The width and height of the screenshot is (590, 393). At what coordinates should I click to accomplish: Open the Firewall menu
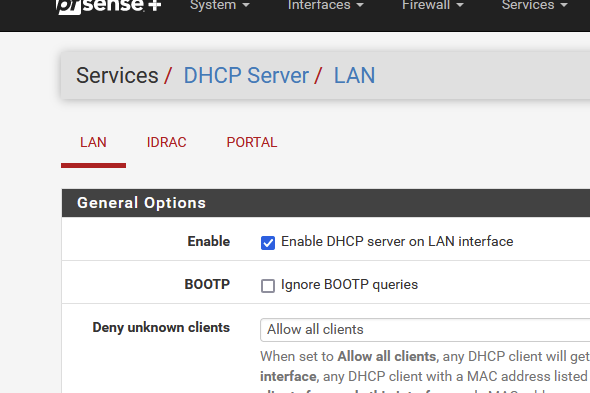tap(433, 5)
